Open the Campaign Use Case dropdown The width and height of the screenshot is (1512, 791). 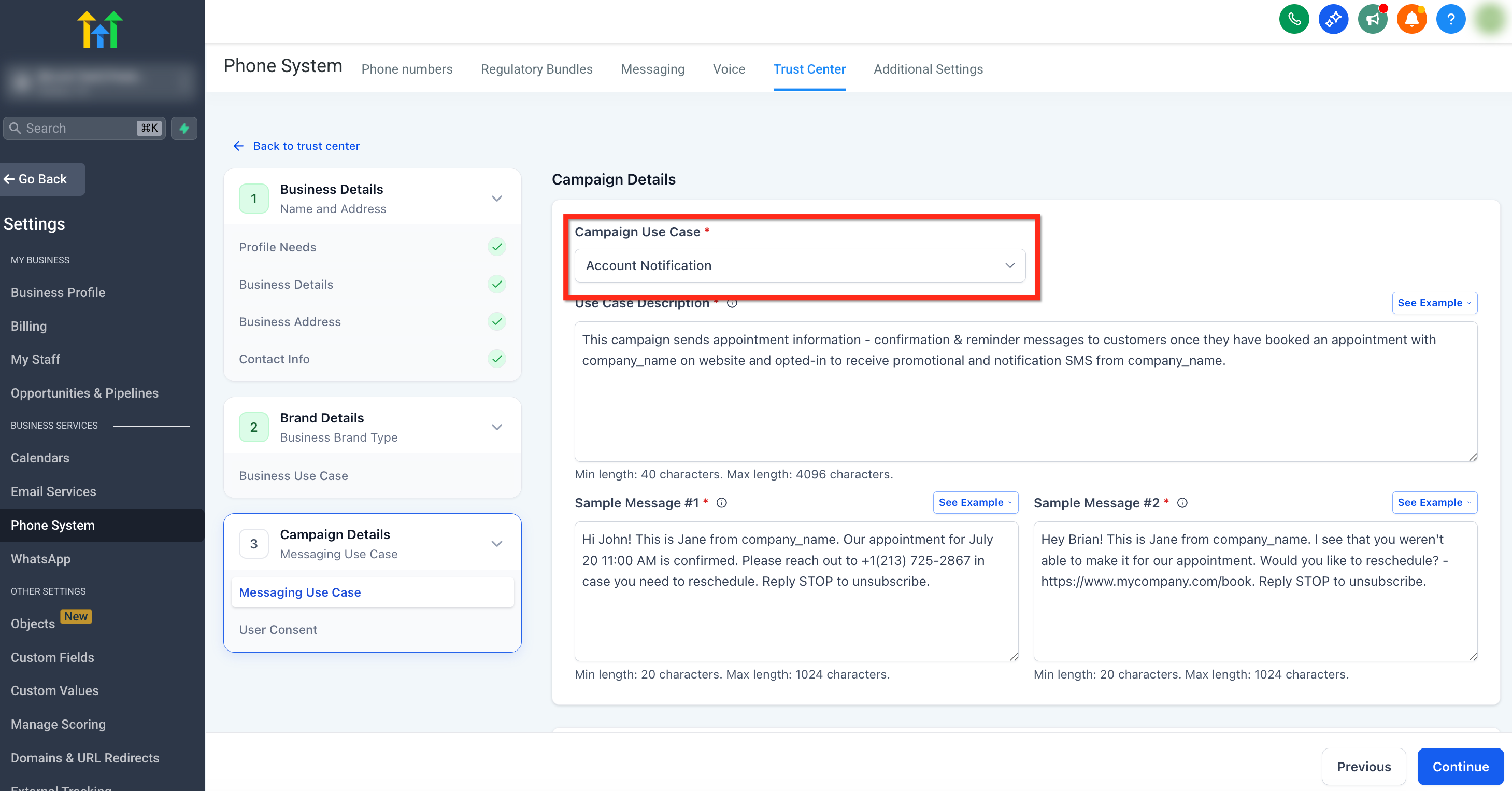[x=800, y=265]
